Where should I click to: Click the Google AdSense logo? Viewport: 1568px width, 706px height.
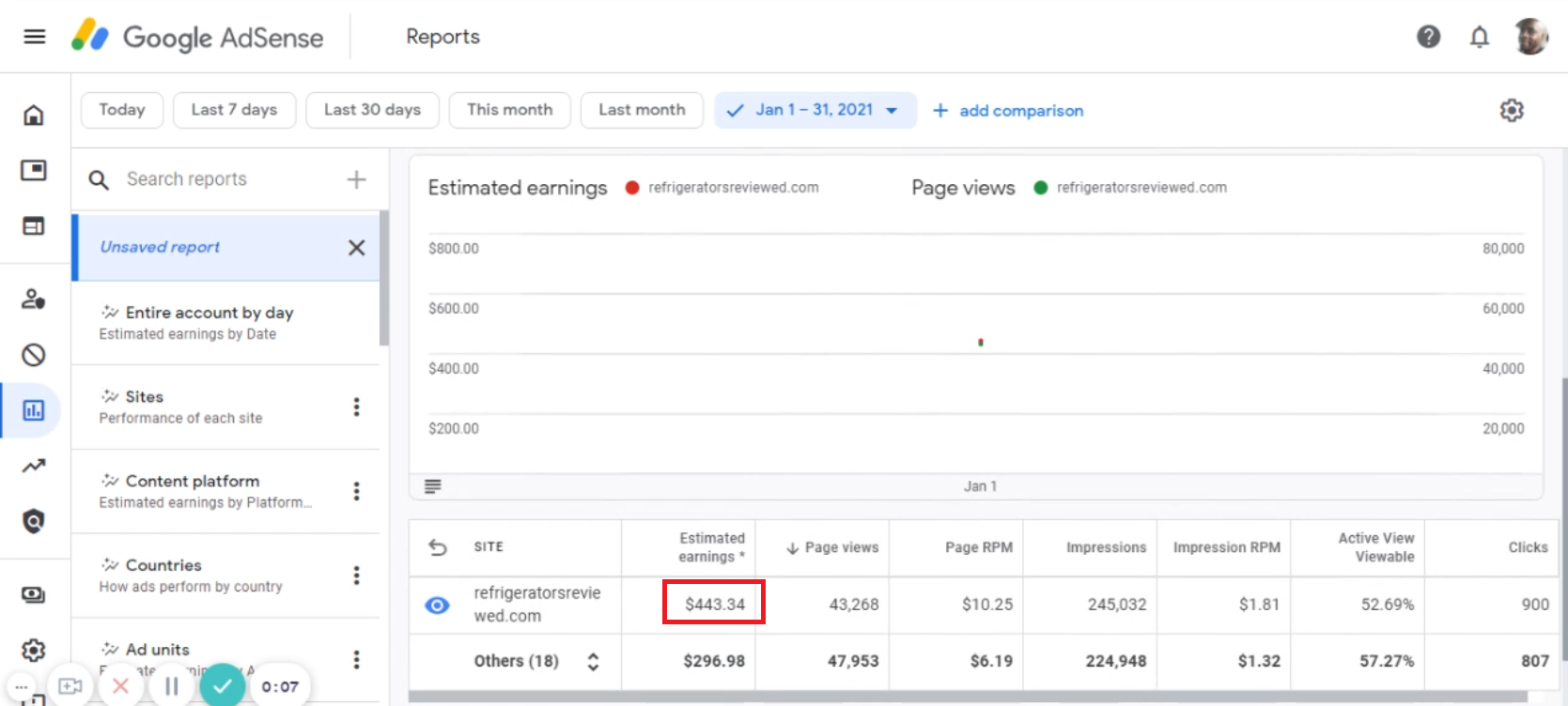197,37
